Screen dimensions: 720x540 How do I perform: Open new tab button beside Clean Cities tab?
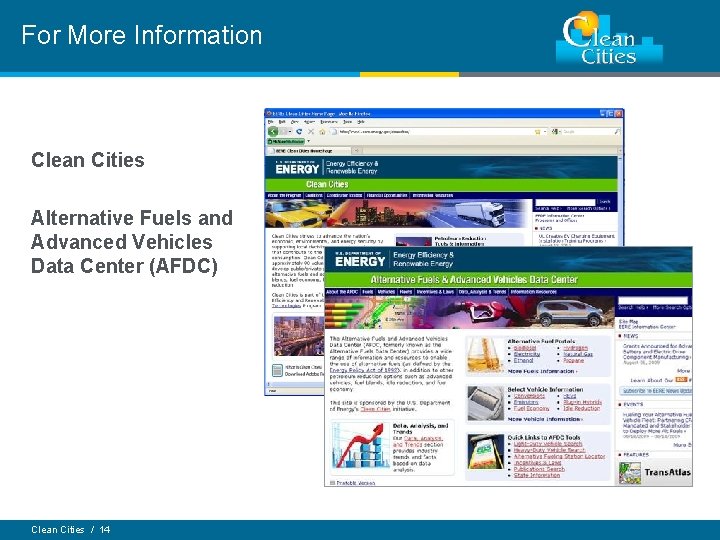356,151
